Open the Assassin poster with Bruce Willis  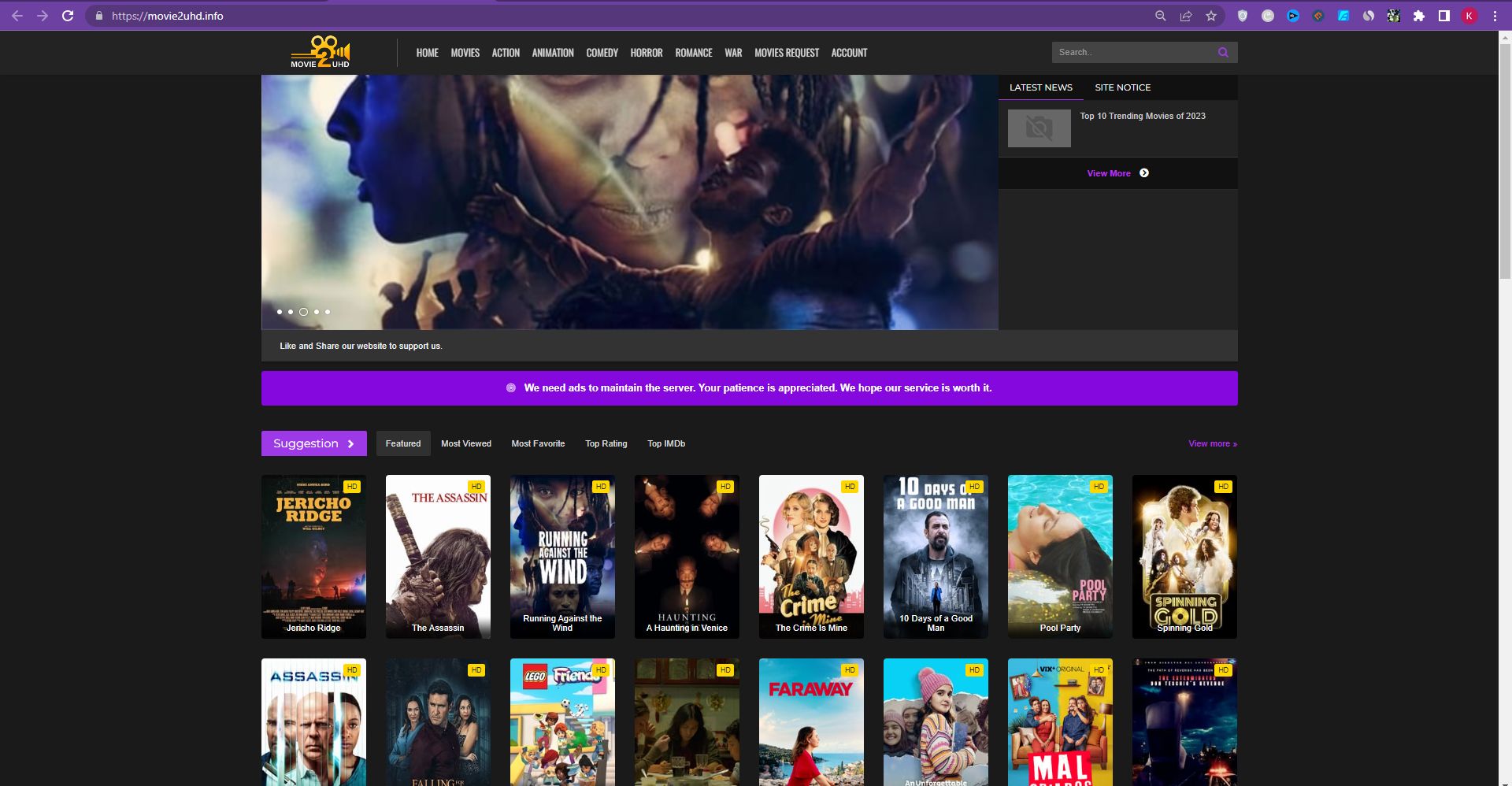[x=313, y=722]
